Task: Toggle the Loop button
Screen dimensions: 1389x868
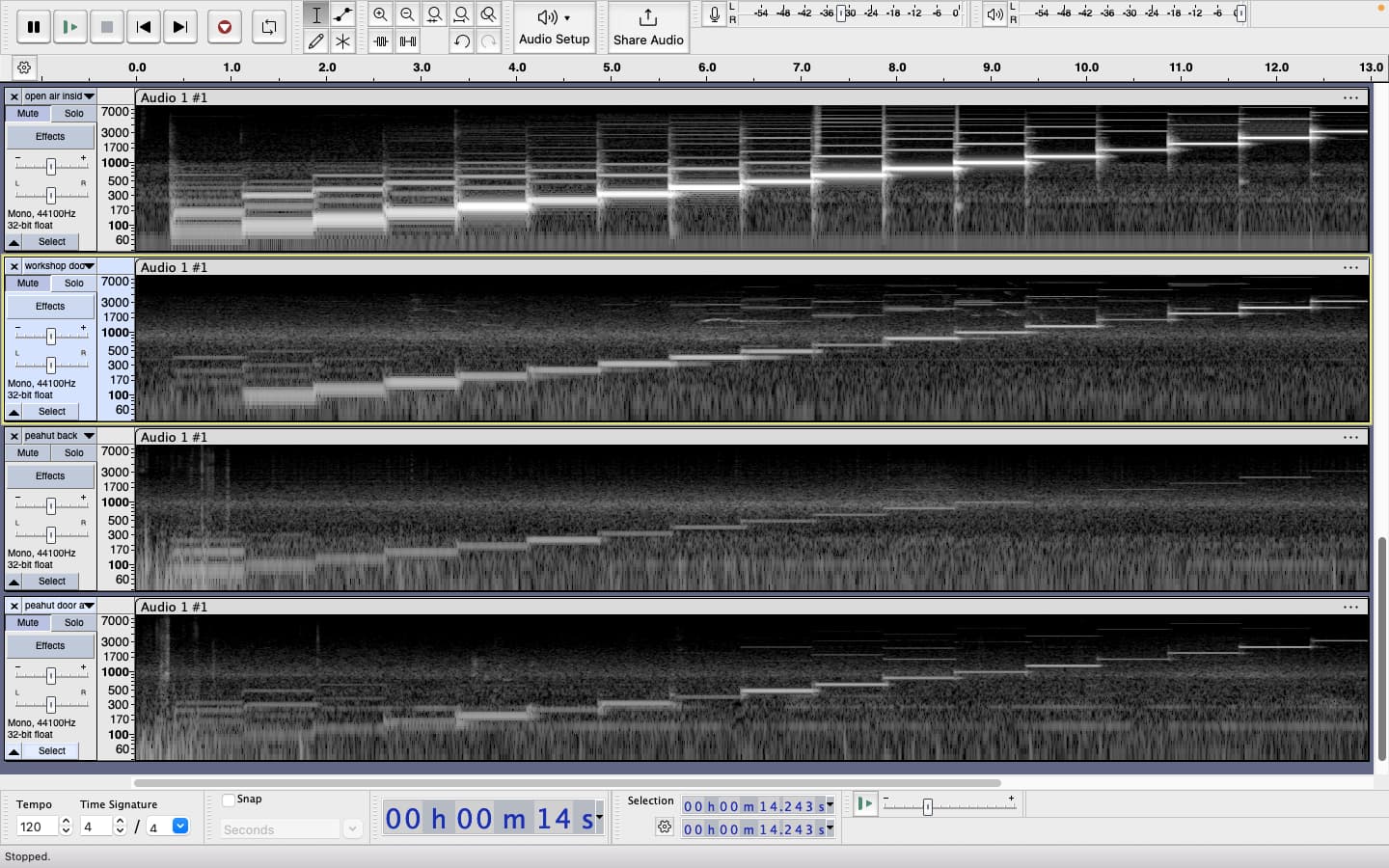Action: pos(269,27)
